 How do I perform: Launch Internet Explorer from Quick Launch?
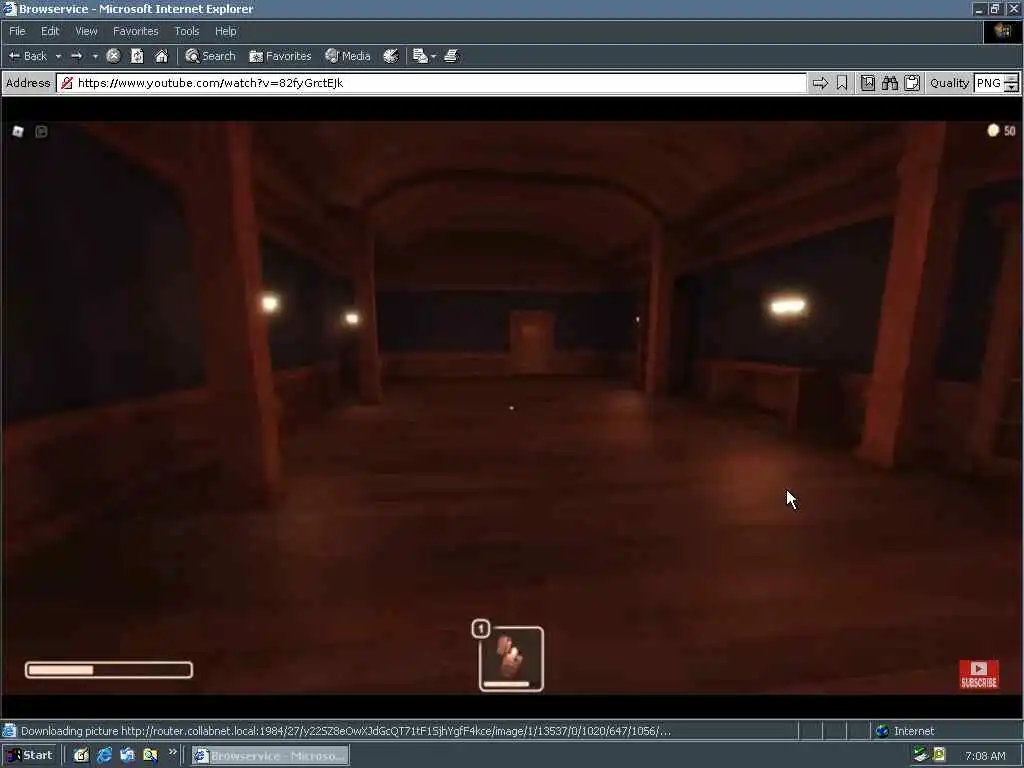click(104, 756)
